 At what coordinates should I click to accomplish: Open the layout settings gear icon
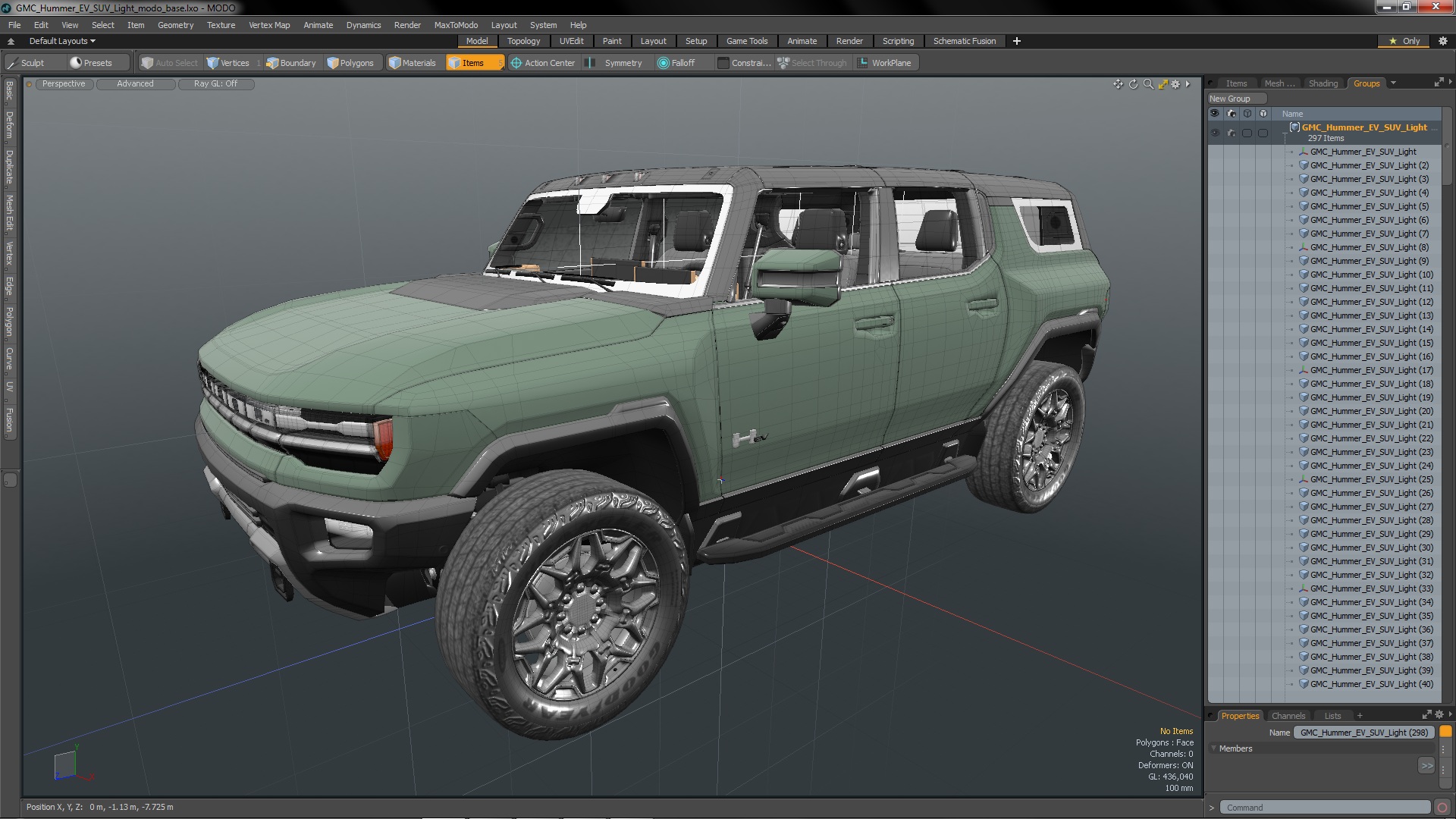[1442, 41]
